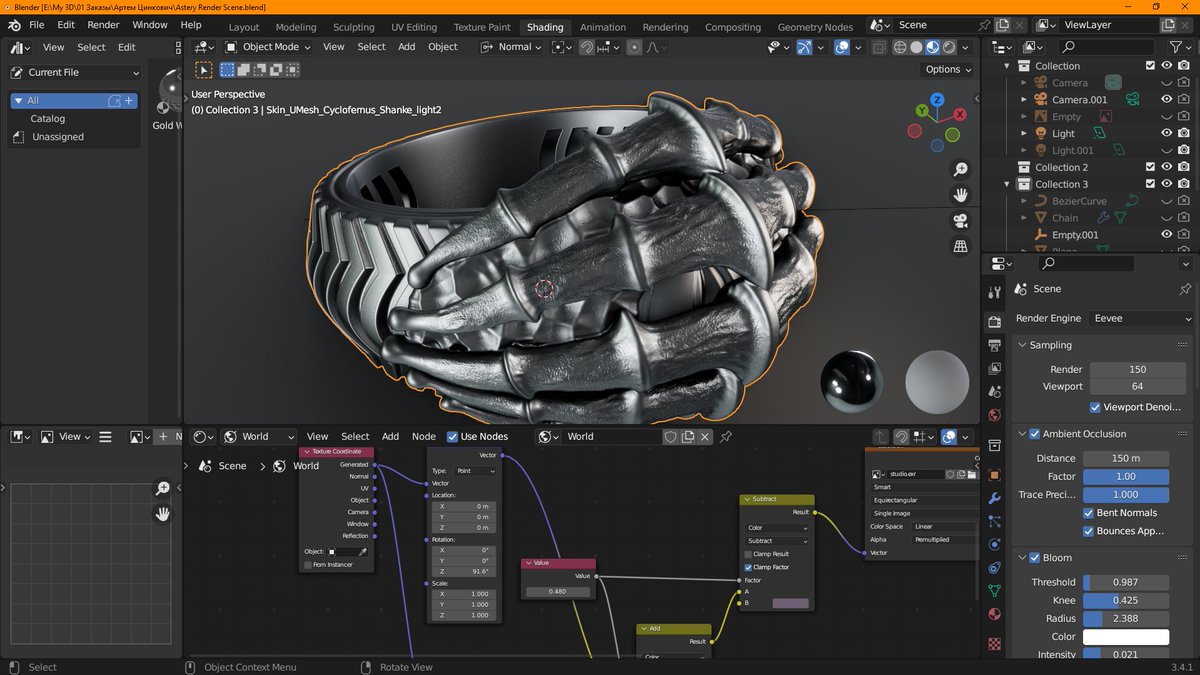Uncheck Use Nodes in the node editor
This screenshot has width=1200, height=675.
pos(452,437)
